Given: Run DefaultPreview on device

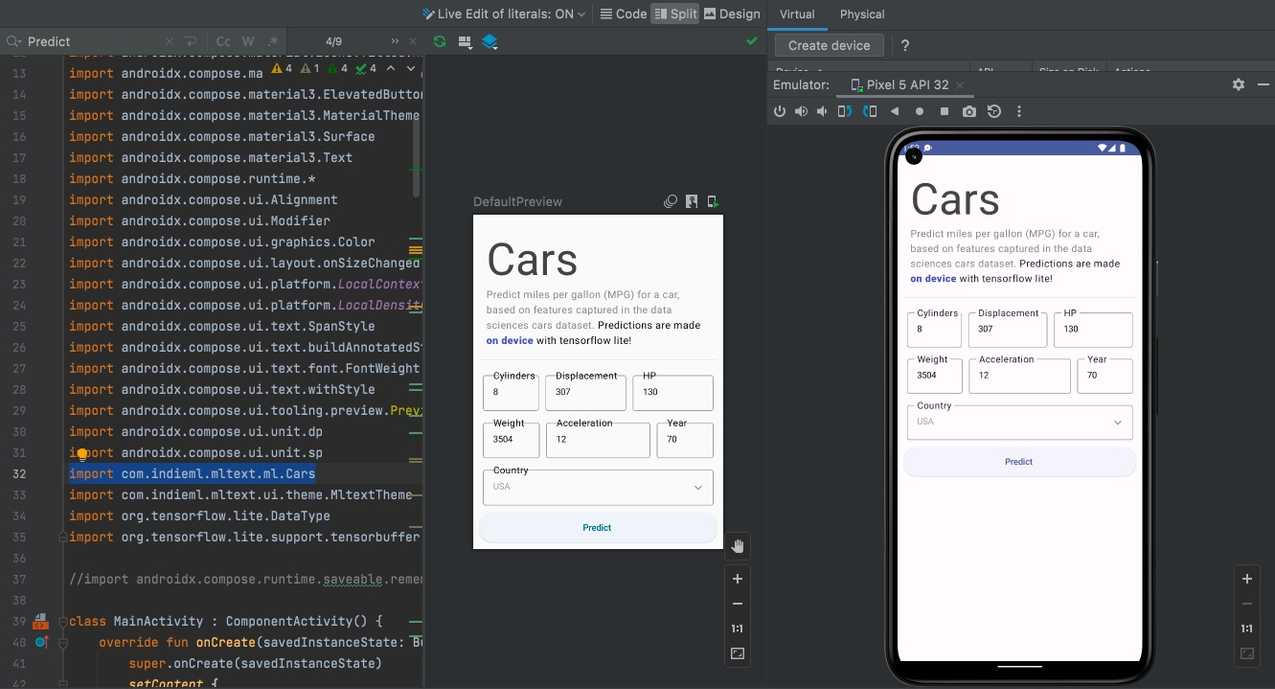Looking at the screenshot, I should click(711, 201).
